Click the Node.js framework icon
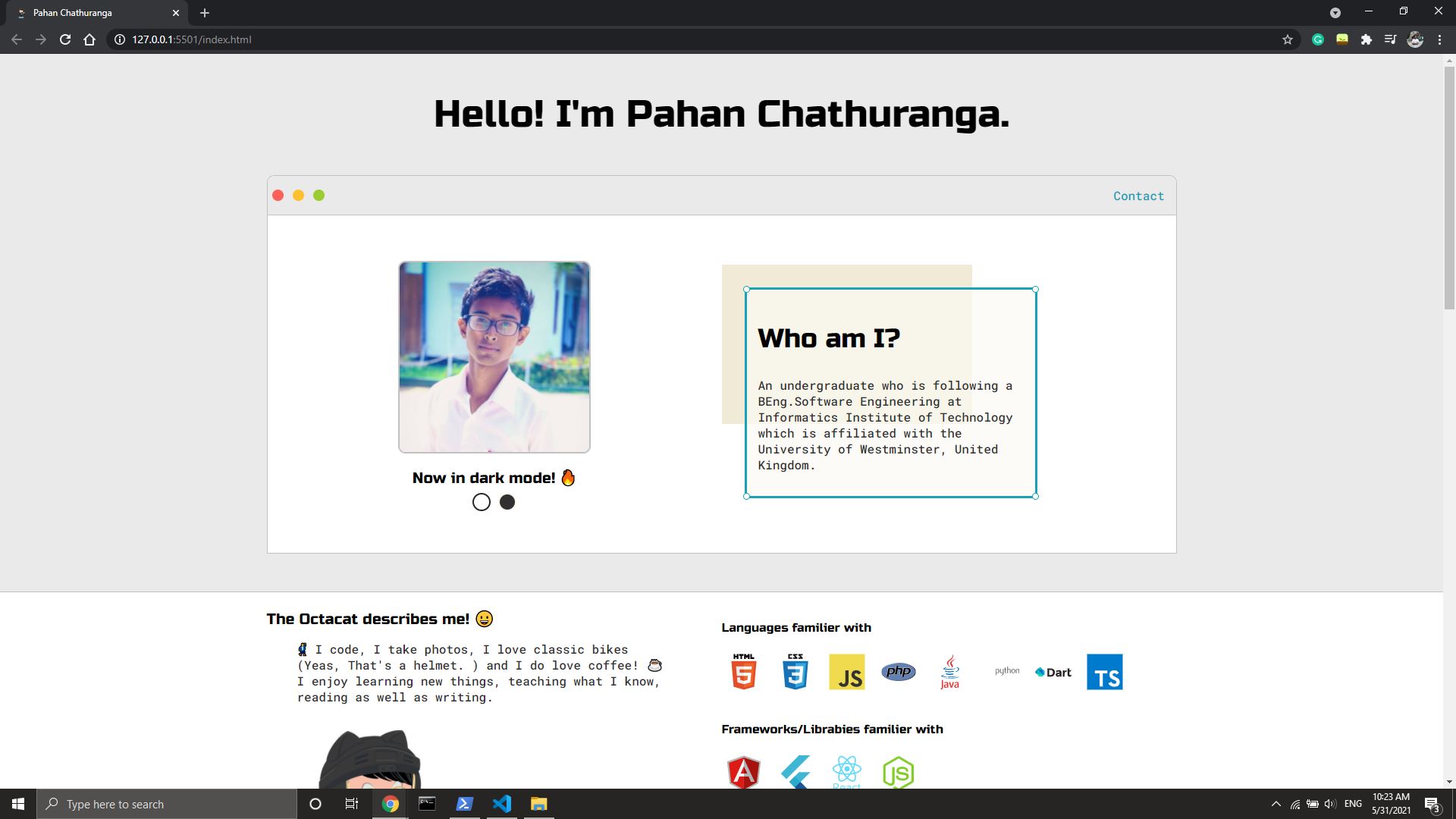Image resolution: width=1456 pixels, height=819 pixels. click(897, 772)
